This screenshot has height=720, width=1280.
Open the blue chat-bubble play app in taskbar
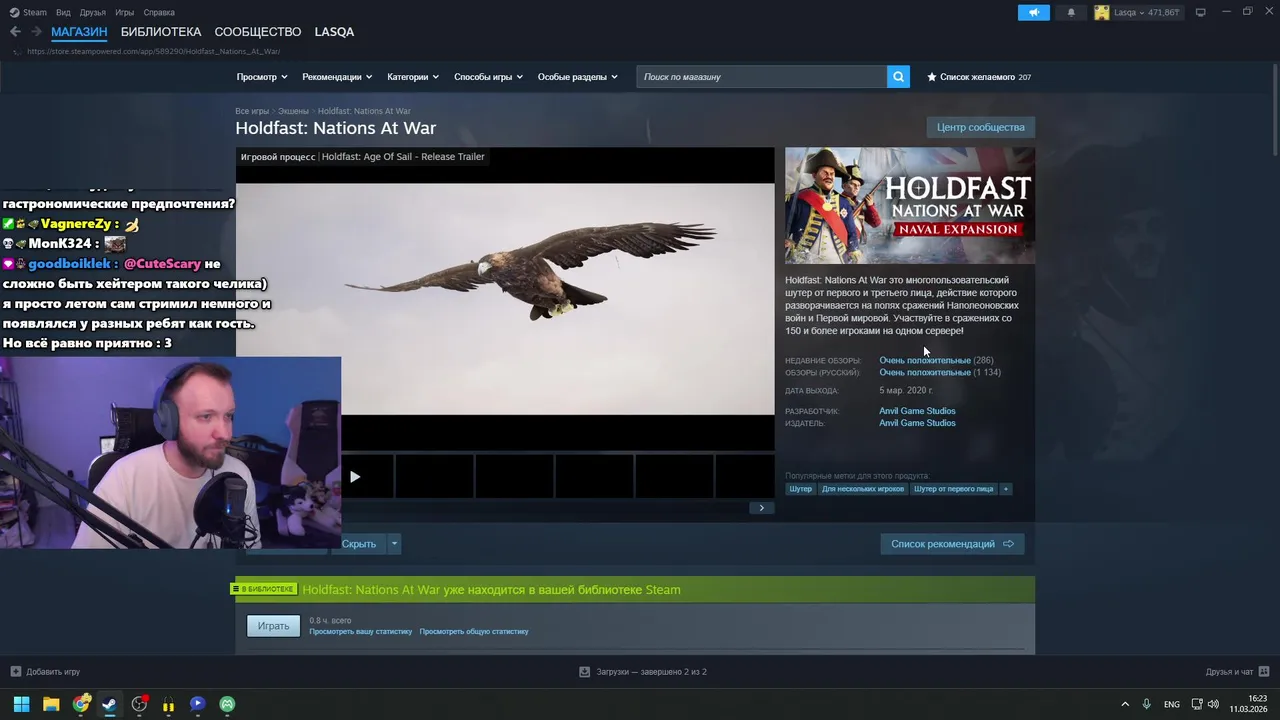[197, 704]
